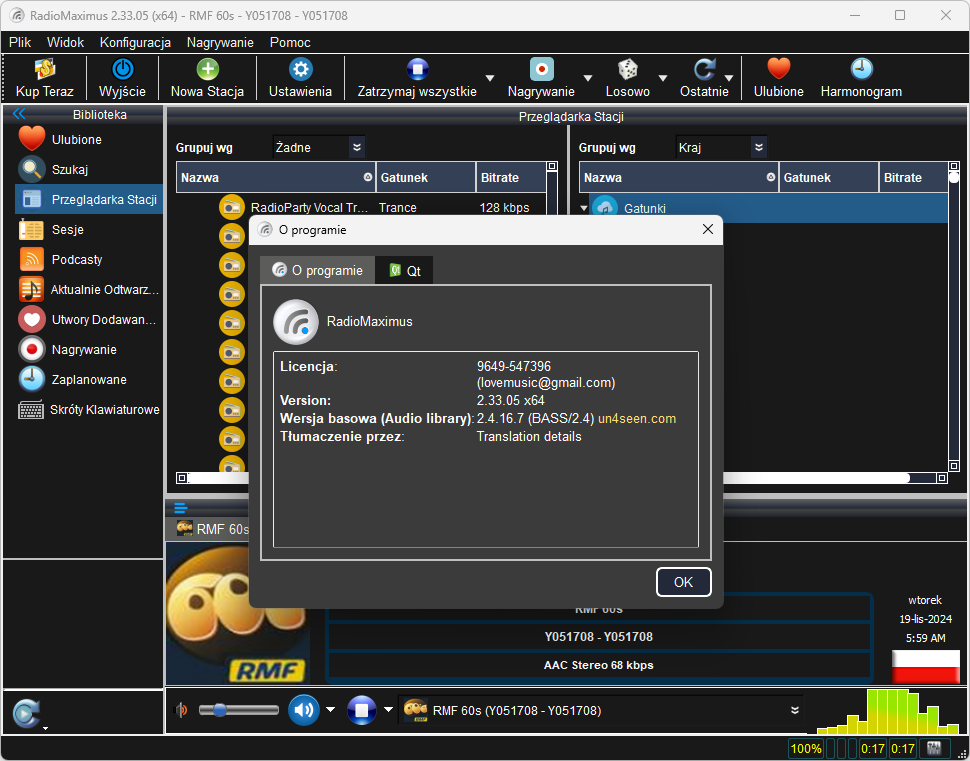Click the equalizer icon in status bar
This screenshot has height=761, width=970.
click(934, 749)
